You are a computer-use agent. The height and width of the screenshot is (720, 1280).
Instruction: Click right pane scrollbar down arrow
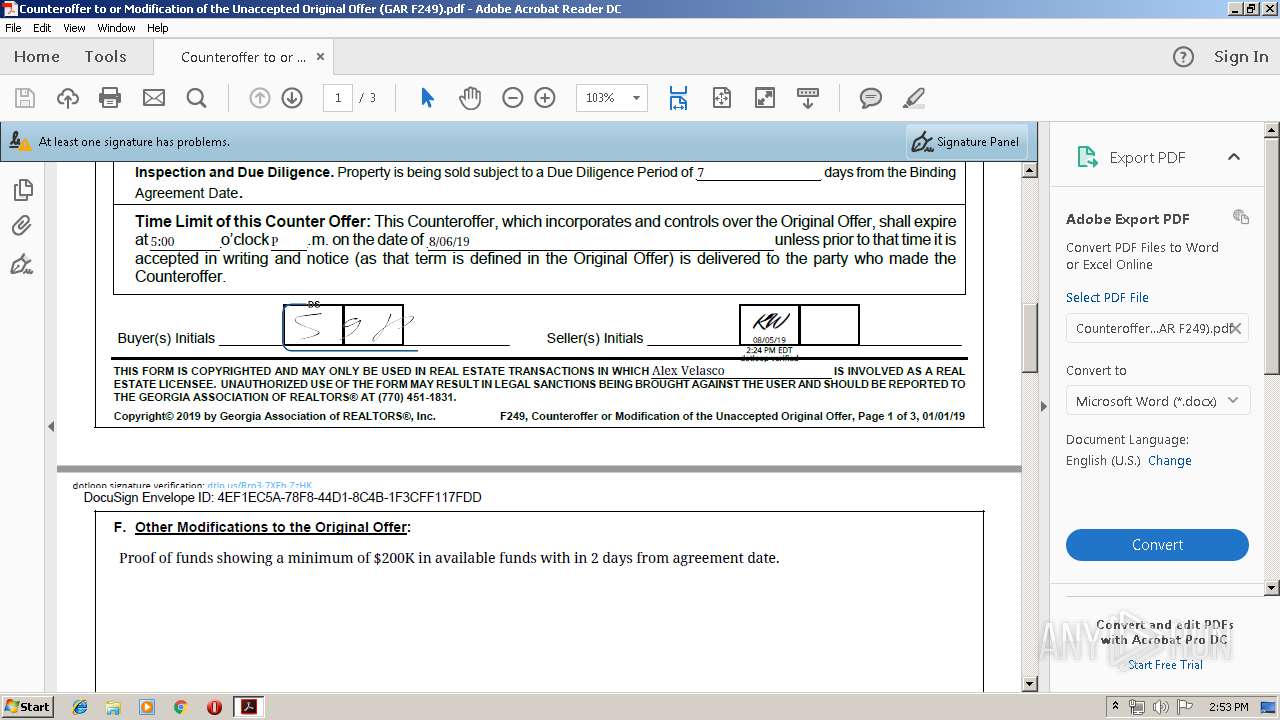(x=1272, y=588)
